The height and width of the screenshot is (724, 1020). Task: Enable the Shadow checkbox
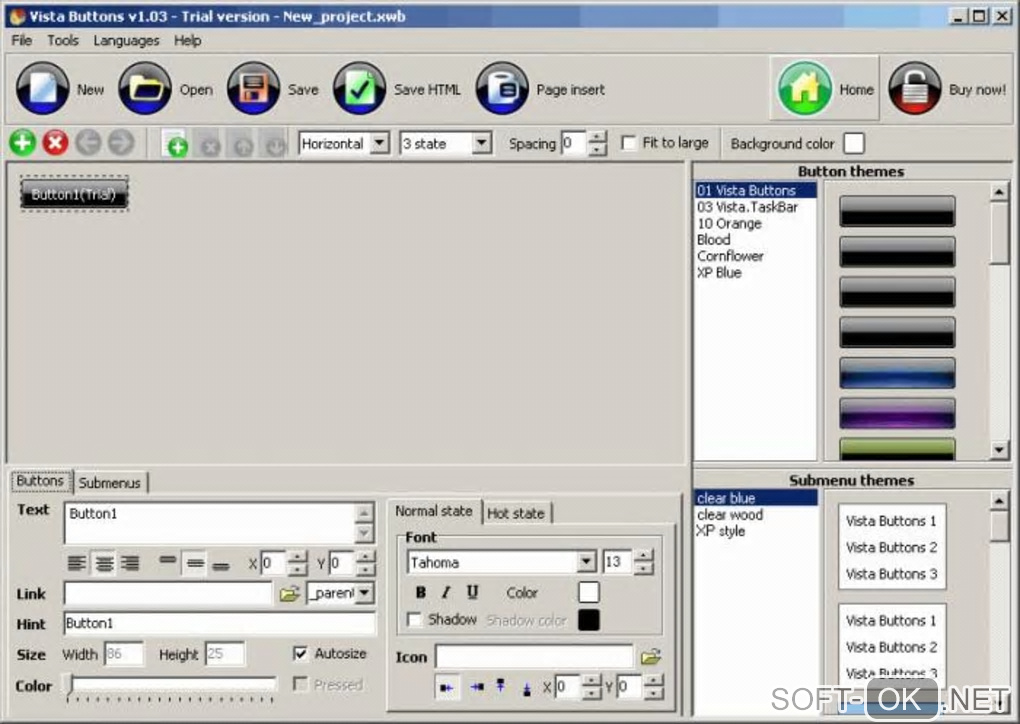[414, 619]
